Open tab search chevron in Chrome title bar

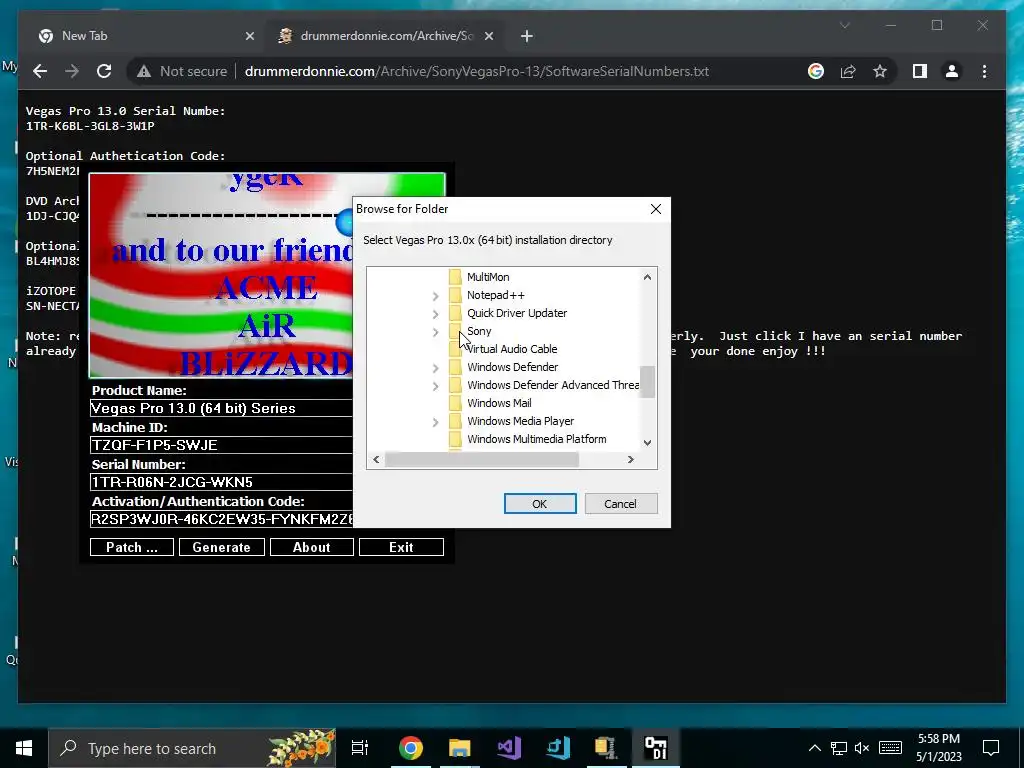pos(844,25)
